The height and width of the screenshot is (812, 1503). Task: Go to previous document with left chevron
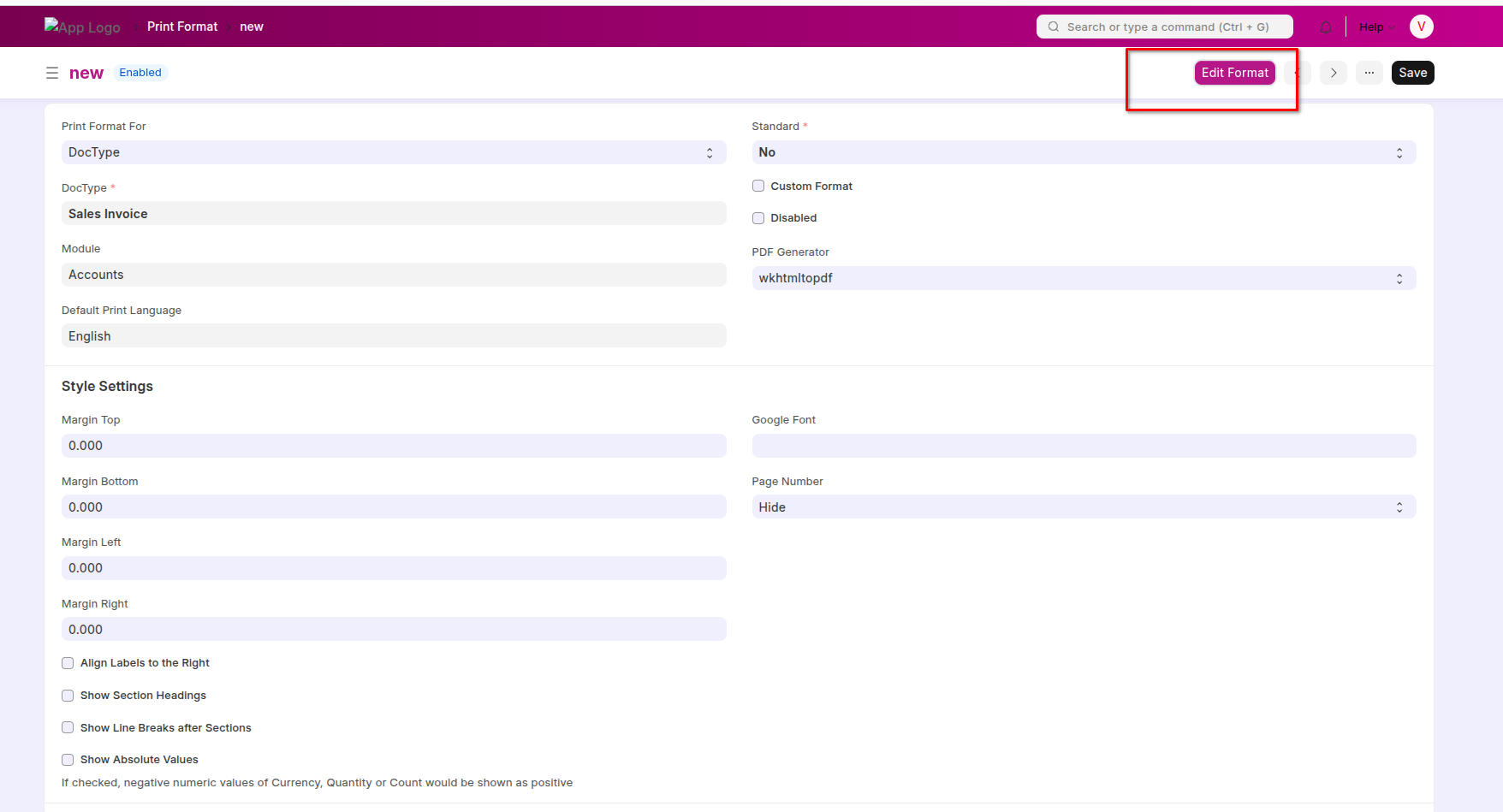[x=1297, y=73]
